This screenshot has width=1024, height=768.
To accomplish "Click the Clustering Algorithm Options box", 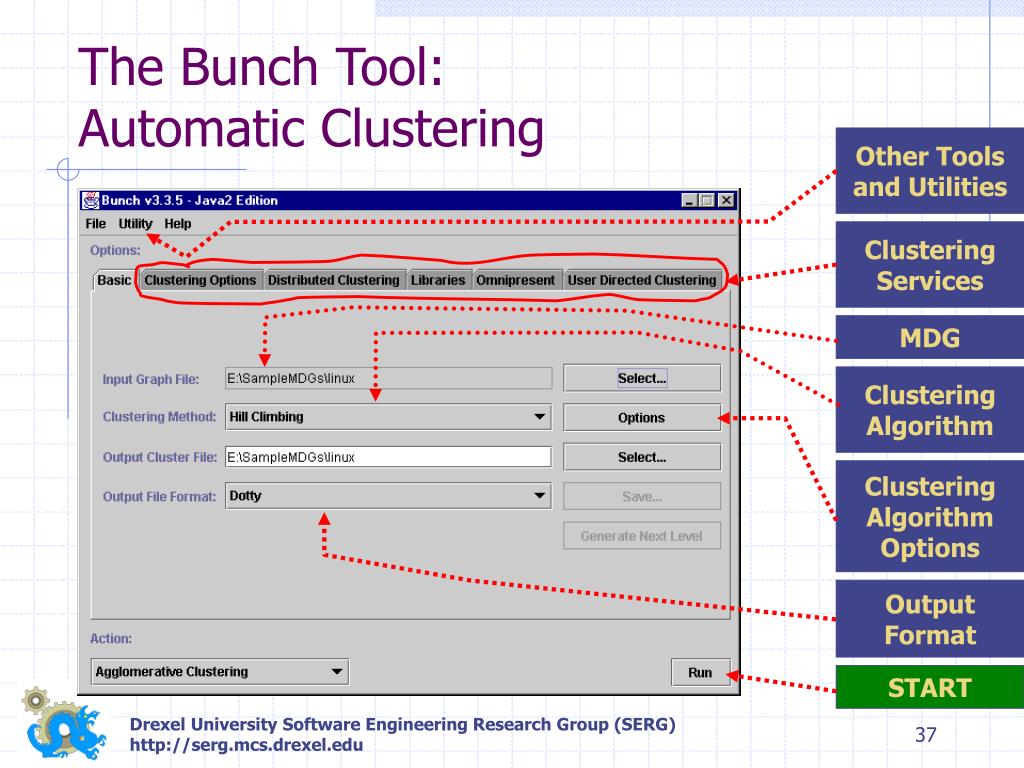I will [x=930, y=517].
